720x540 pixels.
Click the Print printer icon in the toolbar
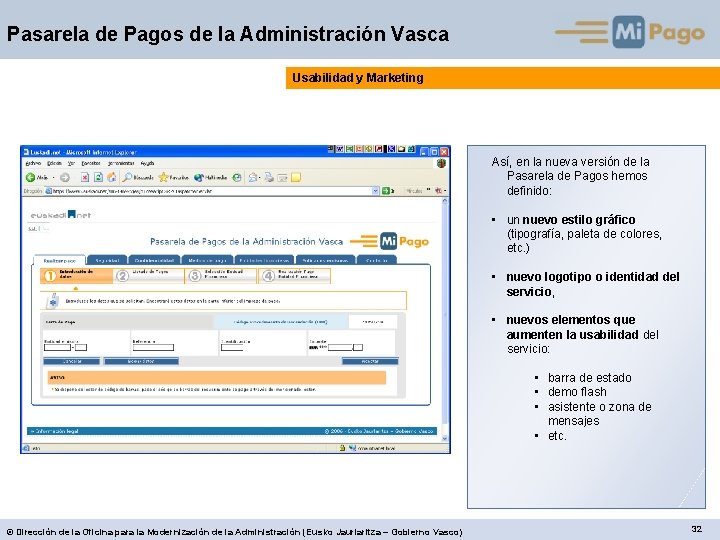(x=269, y=177)
